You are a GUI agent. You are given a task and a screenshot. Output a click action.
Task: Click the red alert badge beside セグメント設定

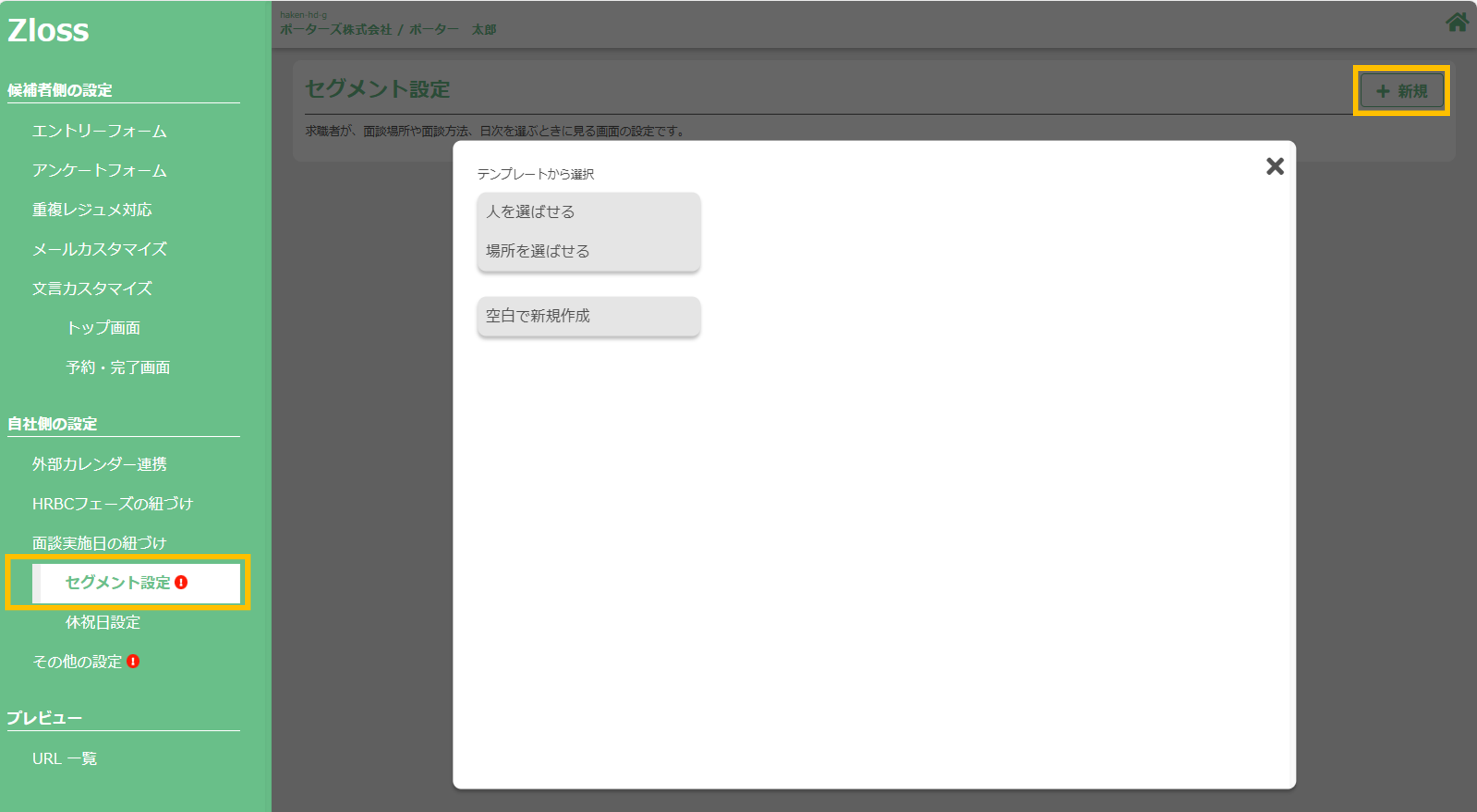181,582
